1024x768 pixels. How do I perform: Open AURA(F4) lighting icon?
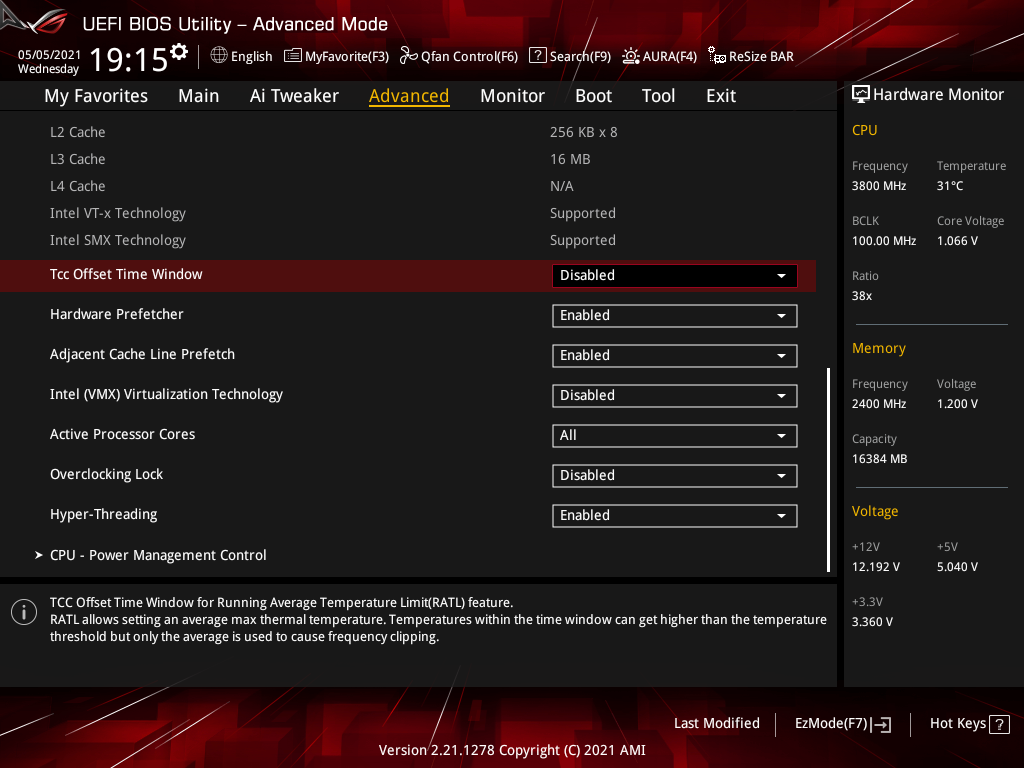630,56
